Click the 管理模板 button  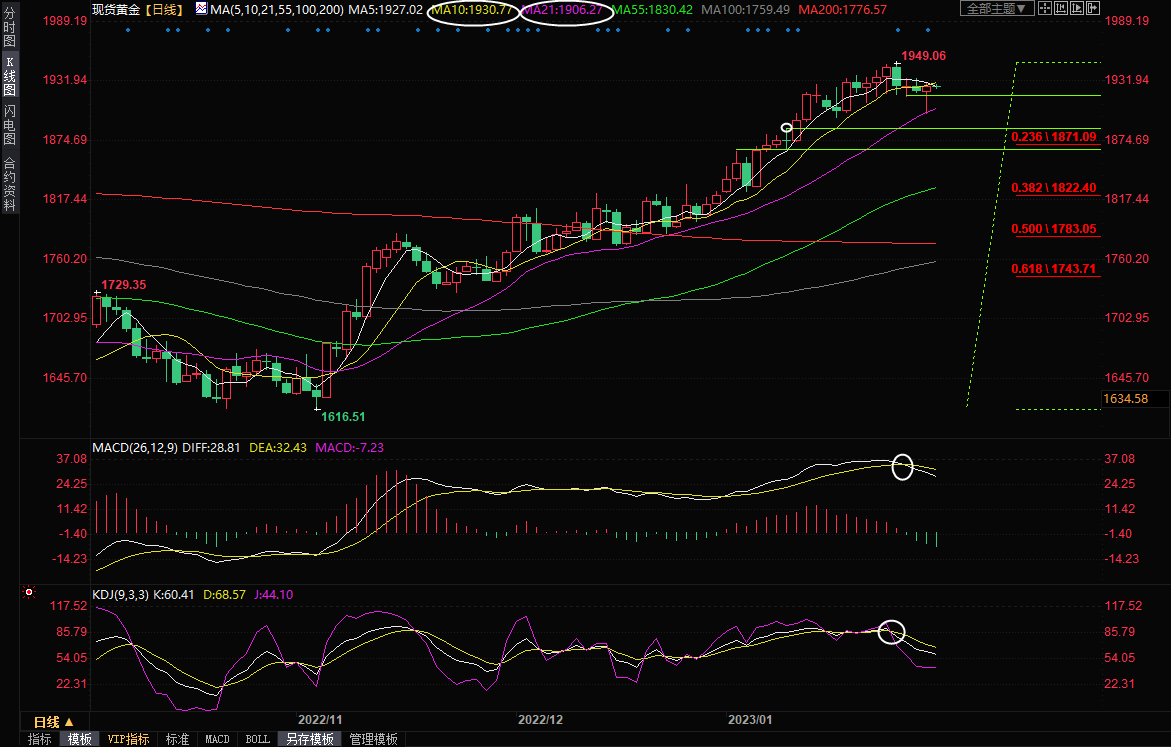coord(373,740)
